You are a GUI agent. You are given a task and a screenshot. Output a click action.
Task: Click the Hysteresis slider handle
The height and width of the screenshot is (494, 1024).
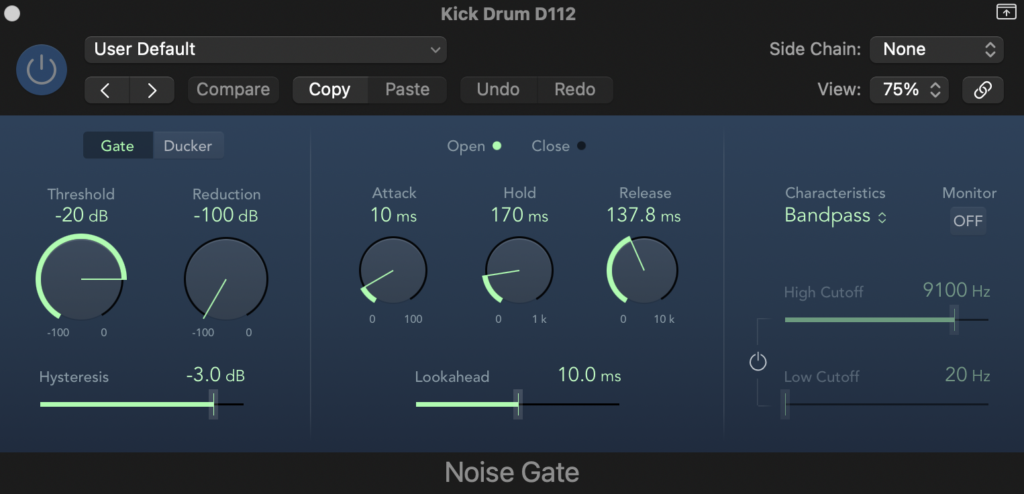click(x=213, y=404)
